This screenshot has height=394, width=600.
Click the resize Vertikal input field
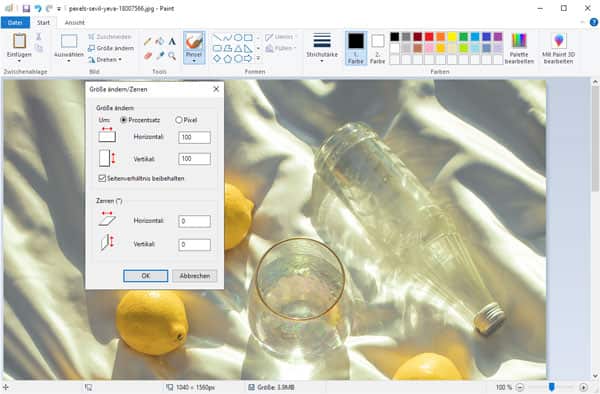point(194,159)
